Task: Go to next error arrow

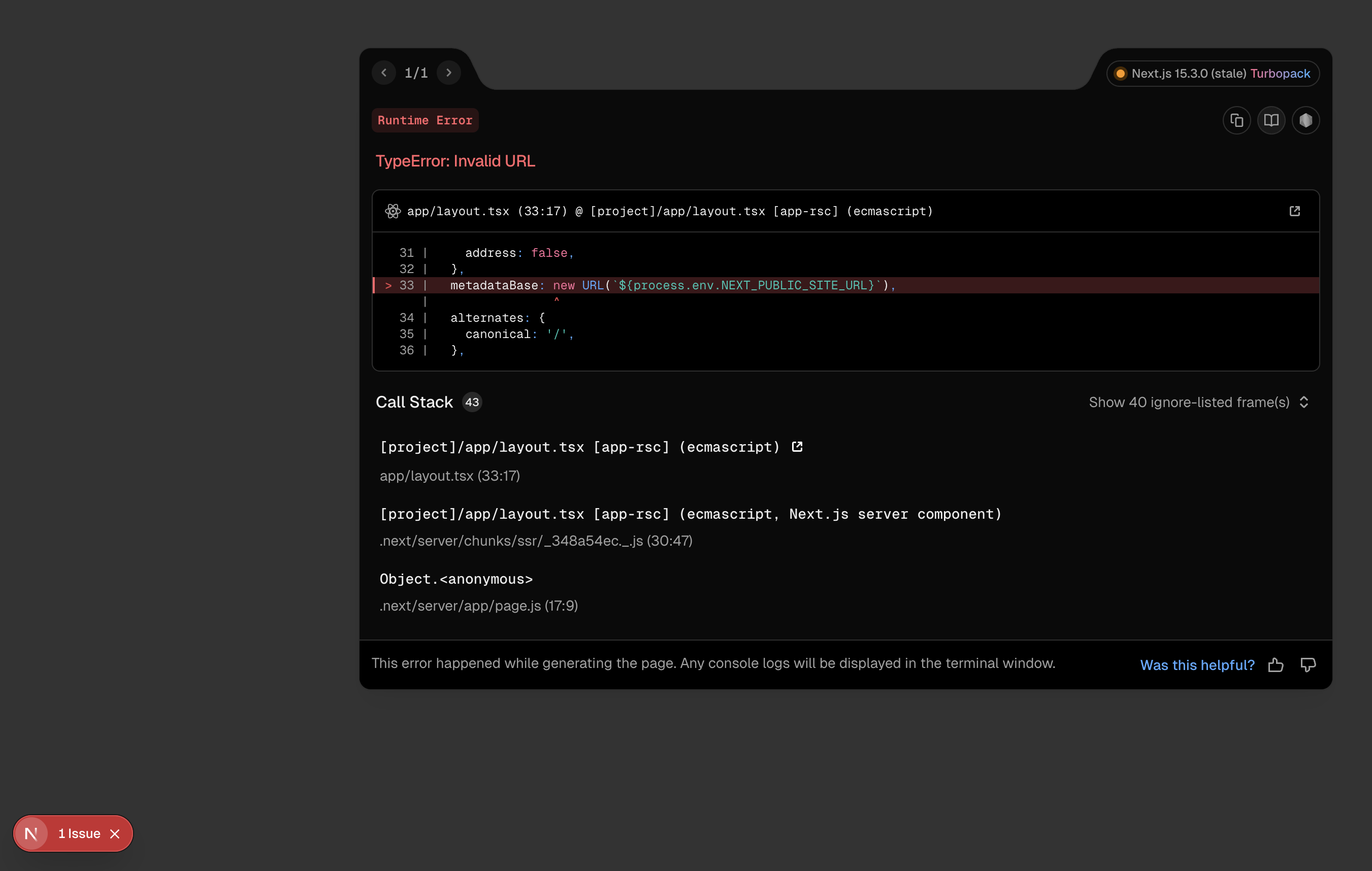Action: pyautogui.click(x=449, y=73)
